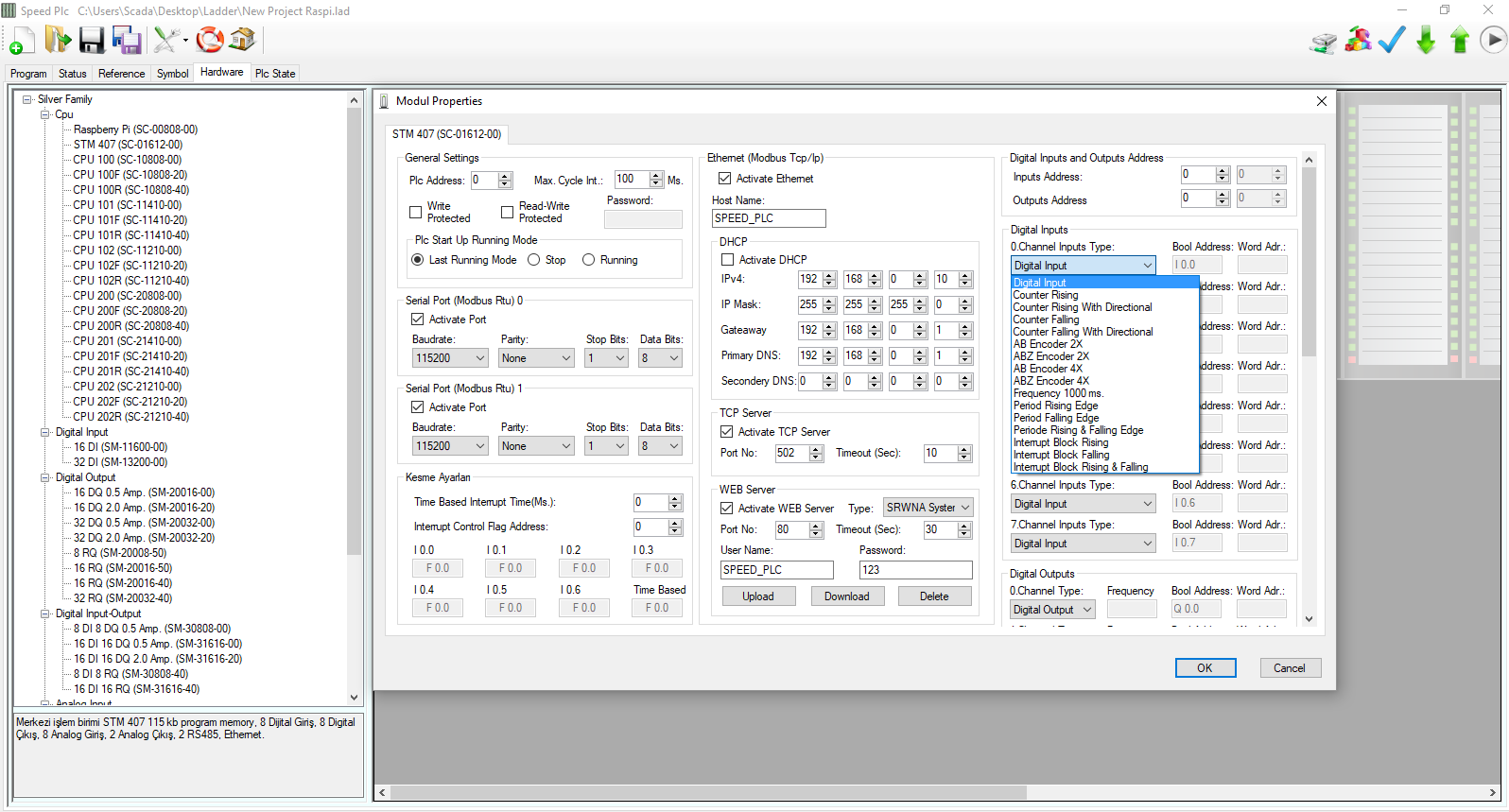Click the new file icon with green plus
The height and width of the screenshot is (812, 1509).
click(x=21, y=40)
